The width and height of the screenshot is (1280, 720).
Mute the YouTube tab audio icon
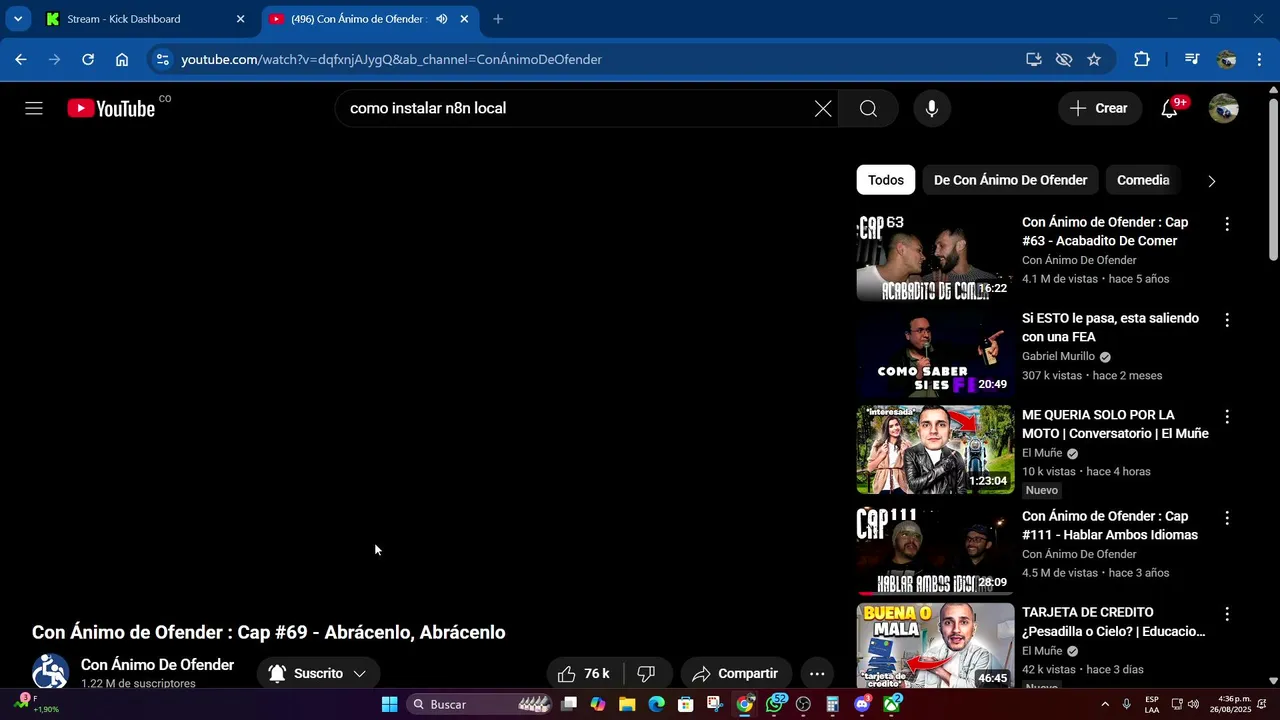click(x=441, y=19)
